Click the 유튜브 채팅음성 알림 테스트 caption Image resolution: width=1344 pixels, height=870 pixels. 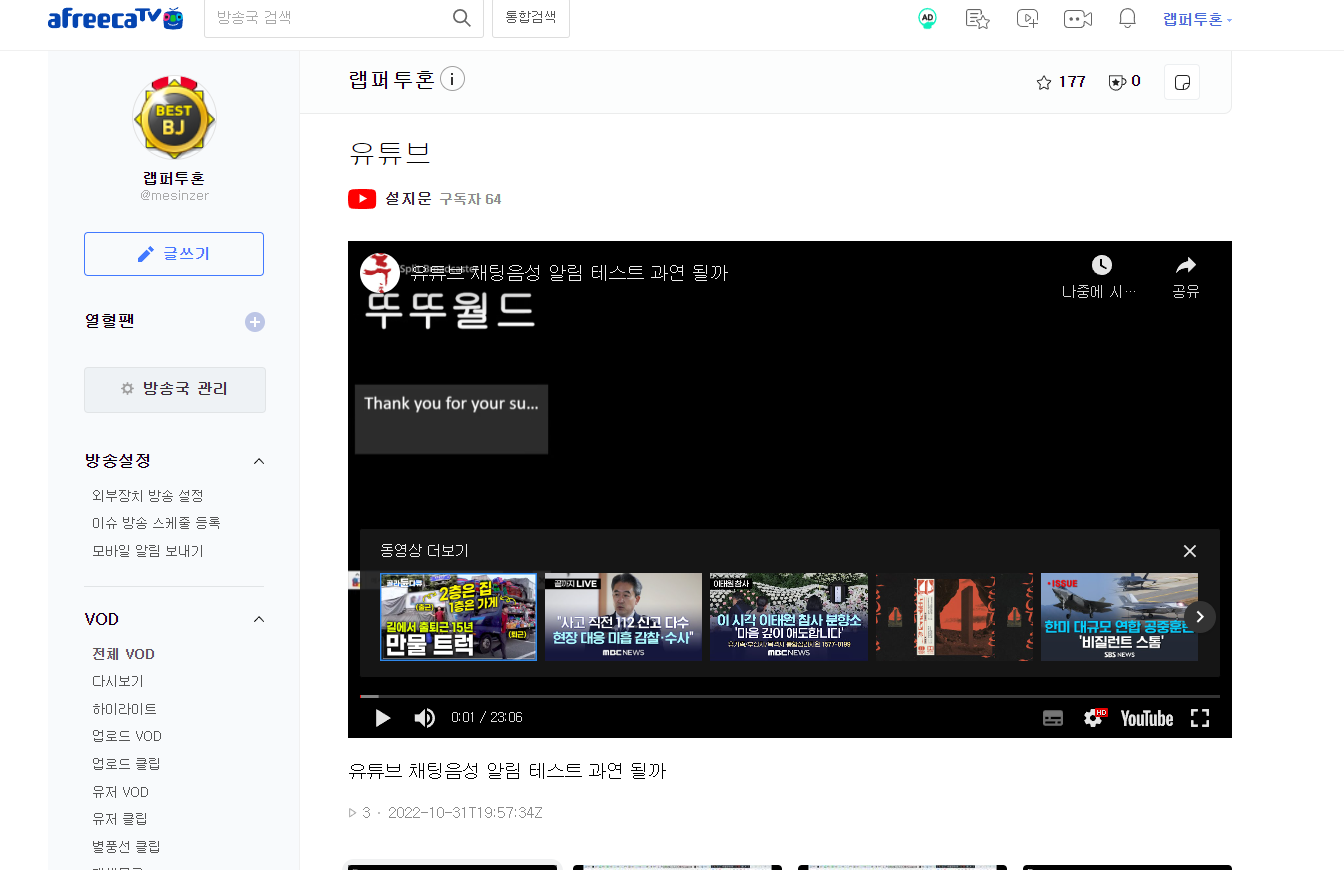point(507,771)
